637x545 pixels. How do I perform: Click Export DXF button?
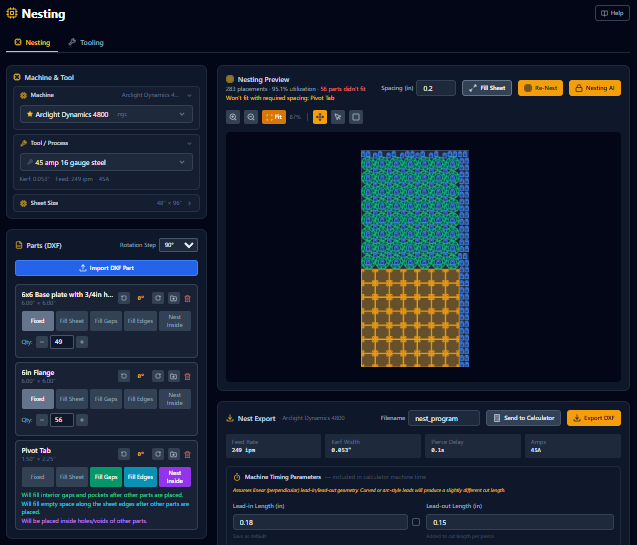coord(594,418)
